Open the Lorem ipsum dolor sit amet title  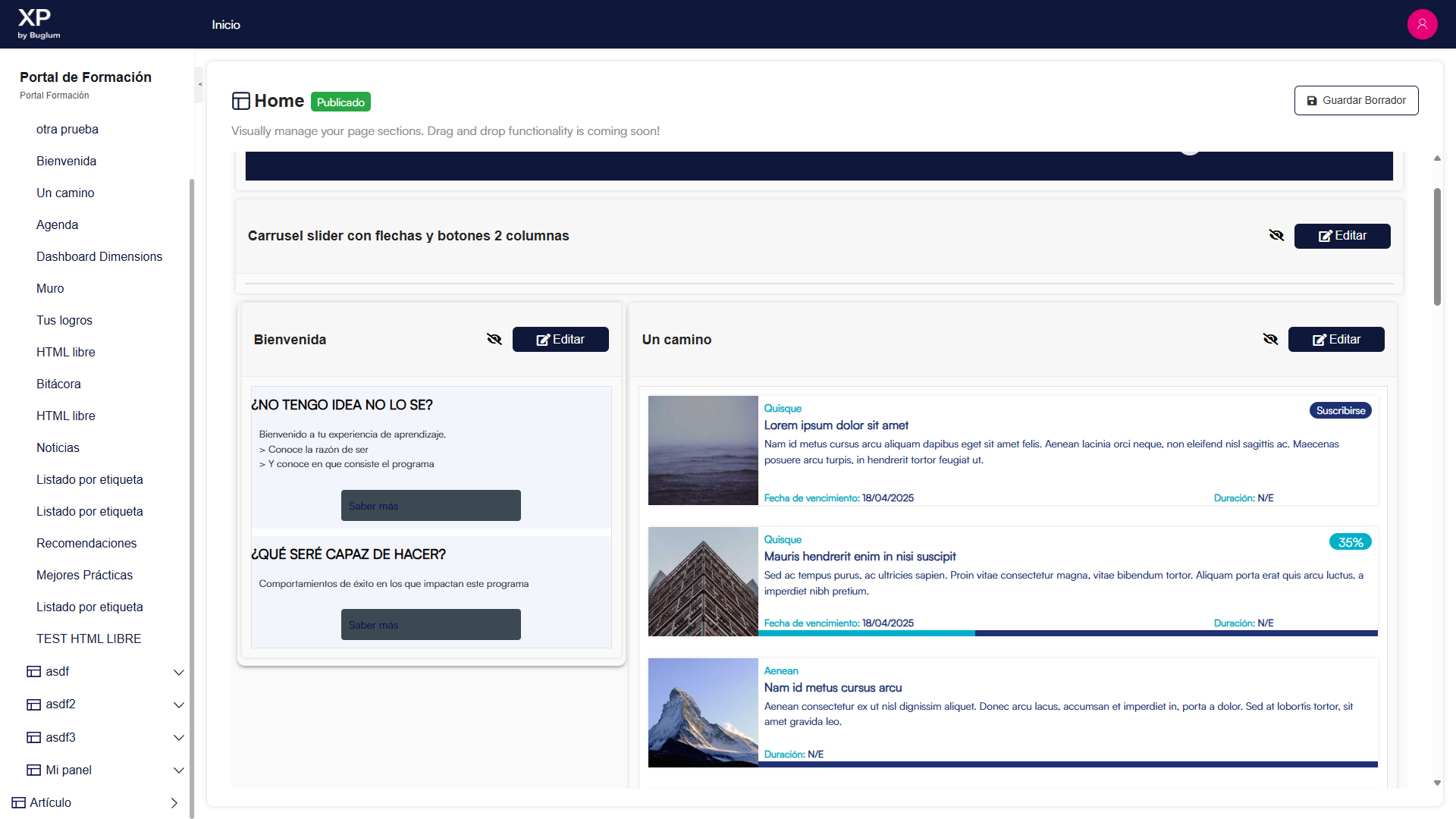pos(836,425)
